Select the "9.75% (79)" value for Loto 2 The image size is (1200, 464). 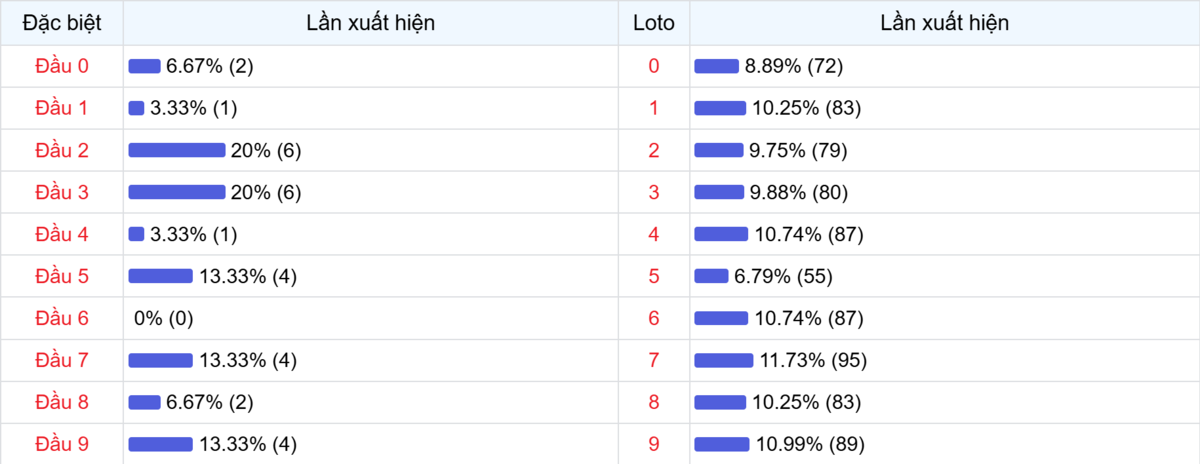798,150
